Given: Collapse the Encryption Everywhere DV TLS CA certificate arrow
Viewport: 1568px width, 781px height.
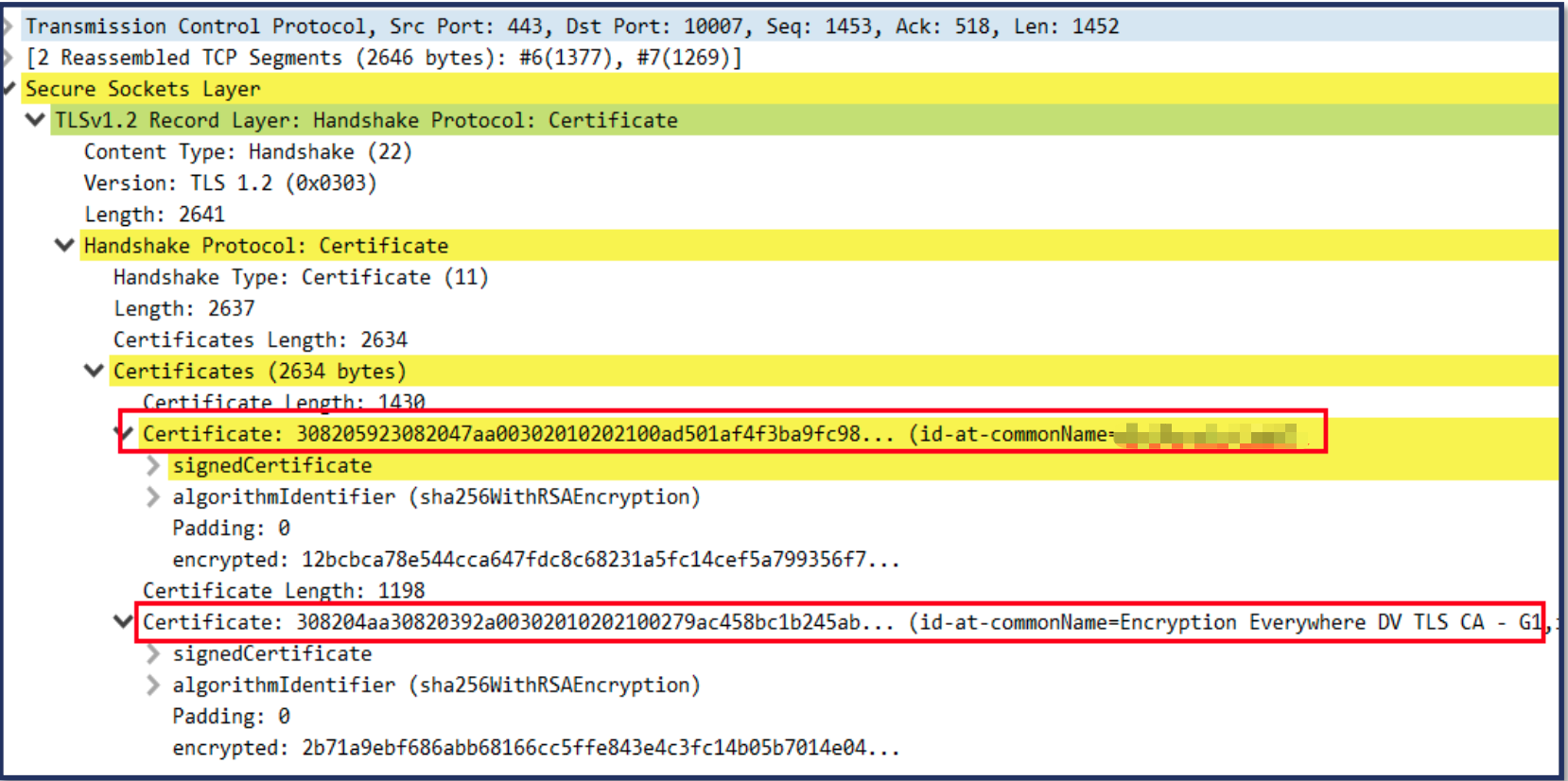Looking at the screenshot, I should 123,622.
